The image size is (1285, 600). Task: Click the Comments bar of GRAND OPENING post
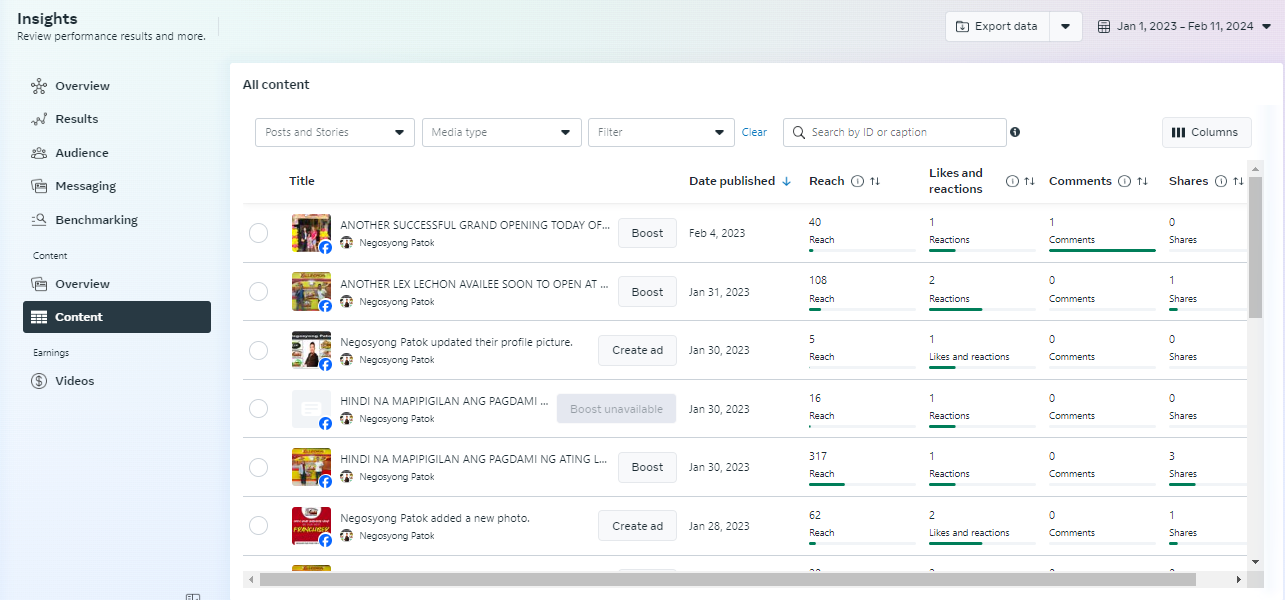1102,250
